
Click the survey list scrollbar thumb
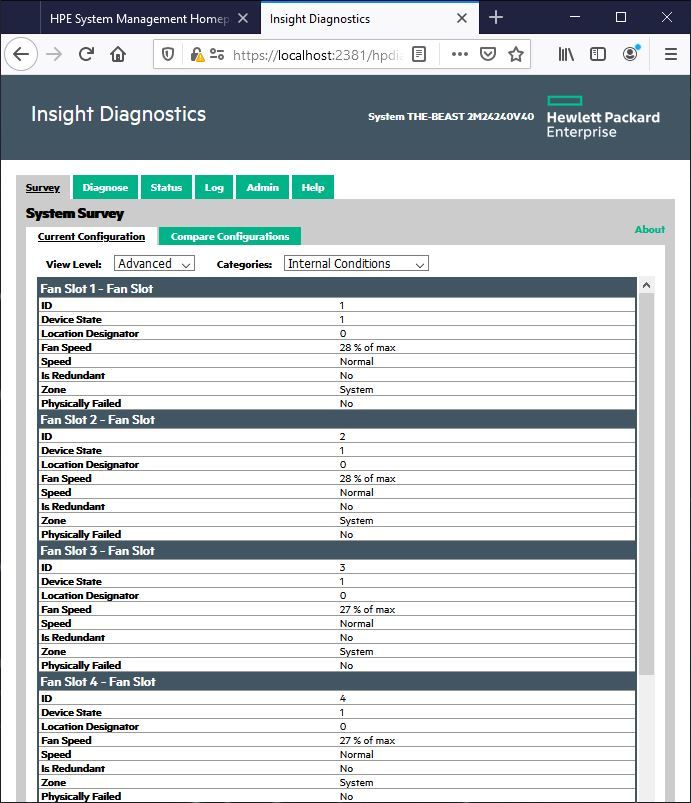pos(646,484)
